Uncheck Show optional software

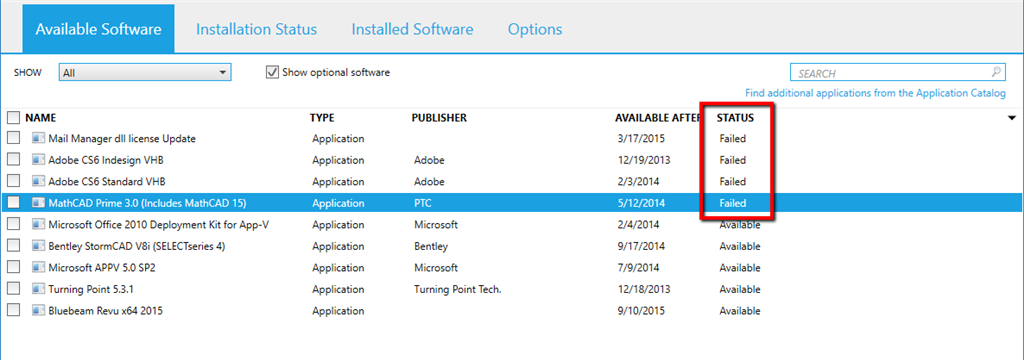click(272, 73)
